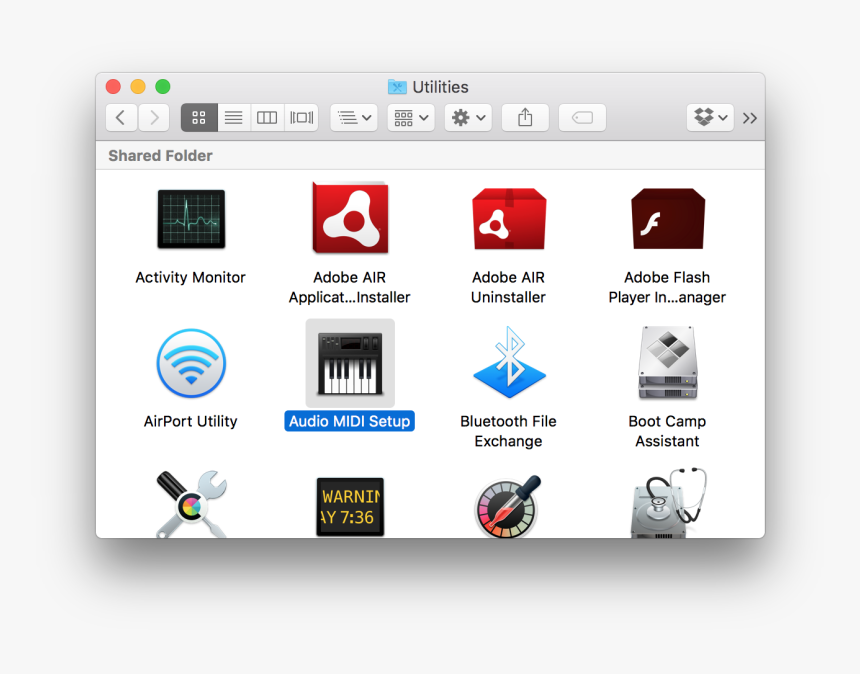860x674 pixels.
Task: Select the Adobe AIR Uninstaller icon
Action: pyautogui.click(x=508, y=218)
